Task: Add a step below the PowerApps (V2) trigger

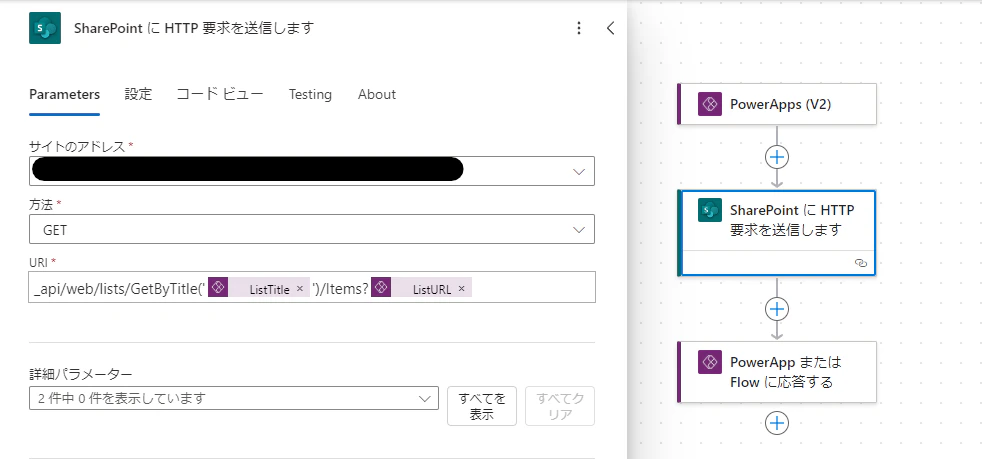Action: [777, 157]
